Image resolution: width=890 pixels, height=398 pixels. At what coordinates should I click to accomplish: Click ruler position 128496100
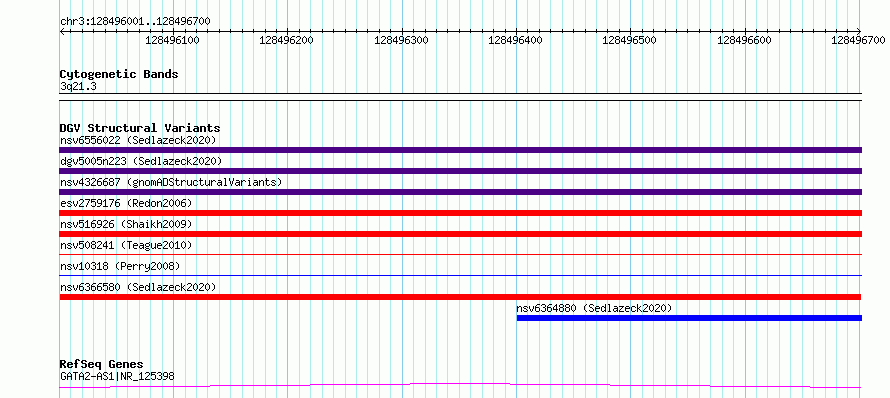pyautogui.click(x=172, y=40)
